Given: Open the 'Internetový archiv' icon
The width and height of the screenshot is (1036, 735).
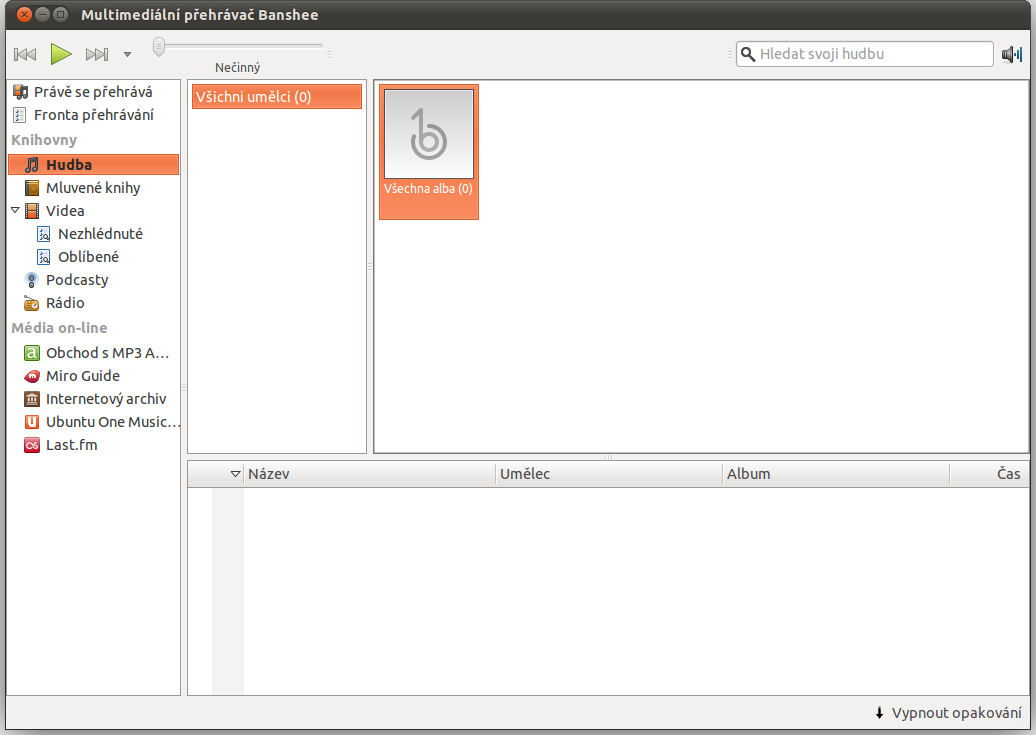Looking at the screenshot, I should click(x=32, y=399).
